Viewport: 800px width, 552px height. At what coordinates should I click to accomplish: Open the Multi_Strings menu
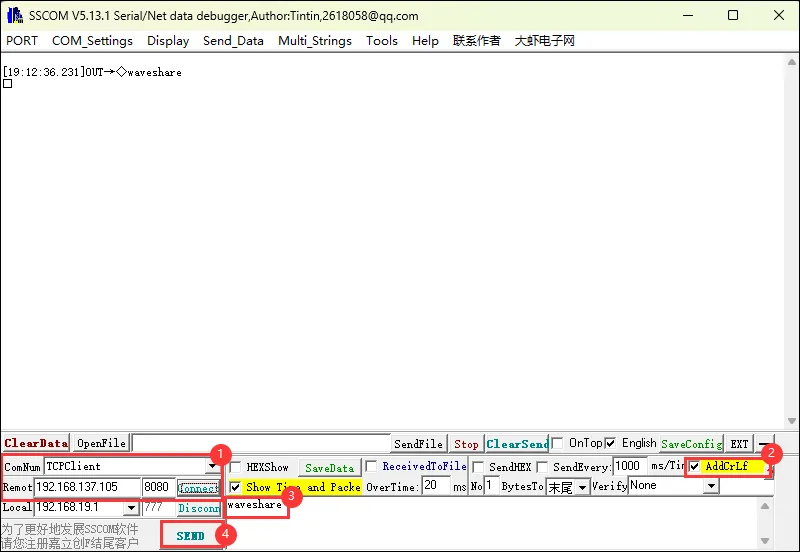tap(314, 41)
